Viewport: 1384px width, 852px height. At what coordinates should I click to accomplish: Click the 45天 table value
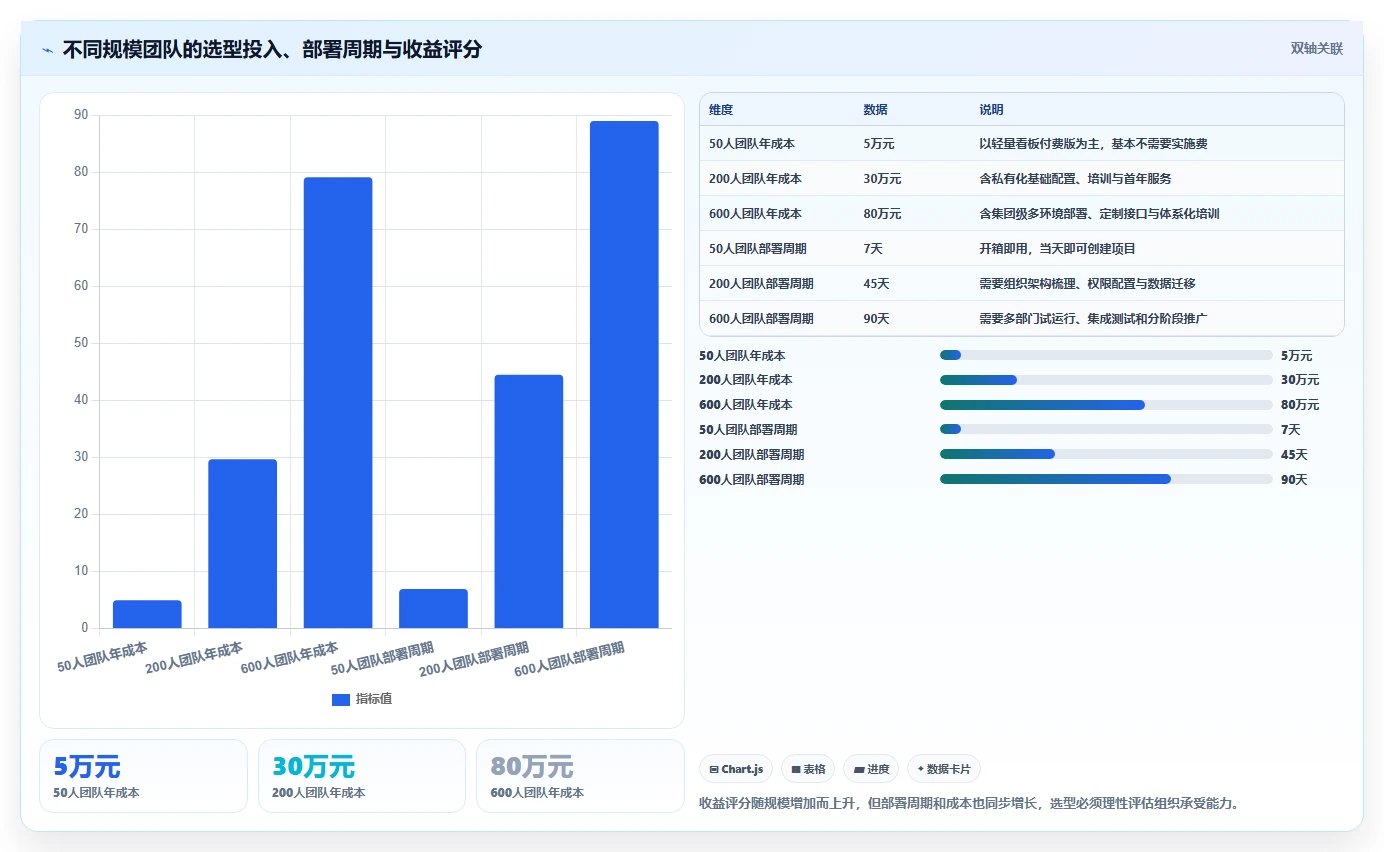876,284
